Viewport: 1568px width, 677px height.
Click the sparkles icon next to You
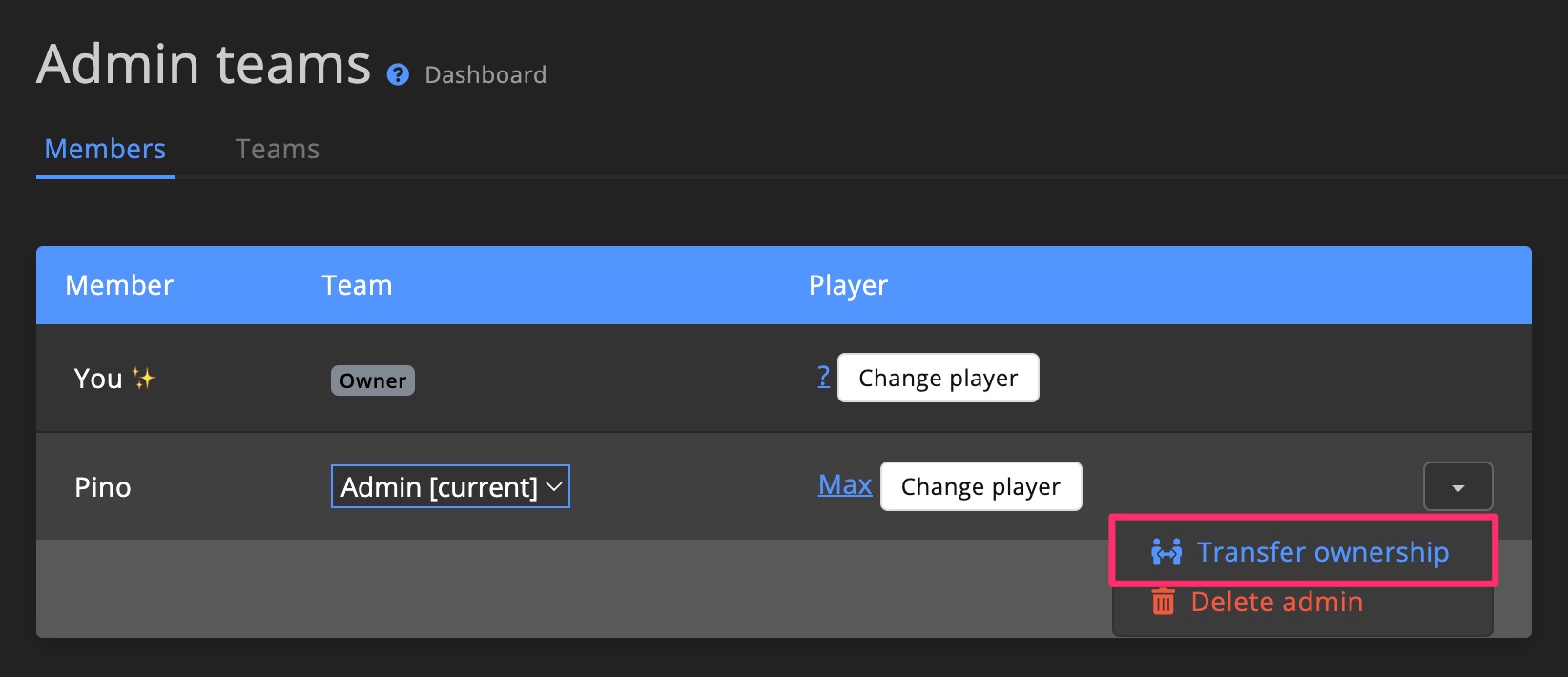click(145, 378)
